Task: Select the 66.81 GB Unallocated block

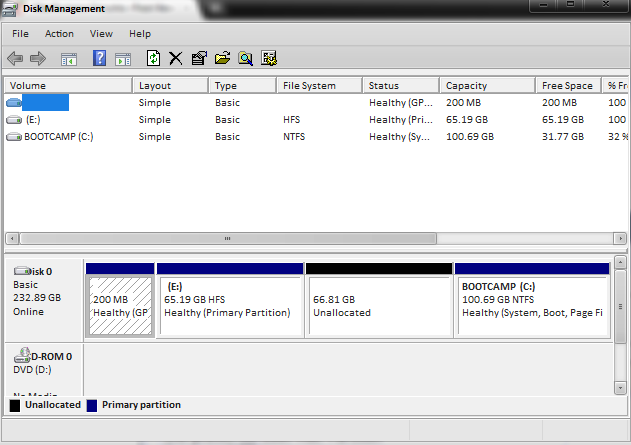Action: (379, 300)
